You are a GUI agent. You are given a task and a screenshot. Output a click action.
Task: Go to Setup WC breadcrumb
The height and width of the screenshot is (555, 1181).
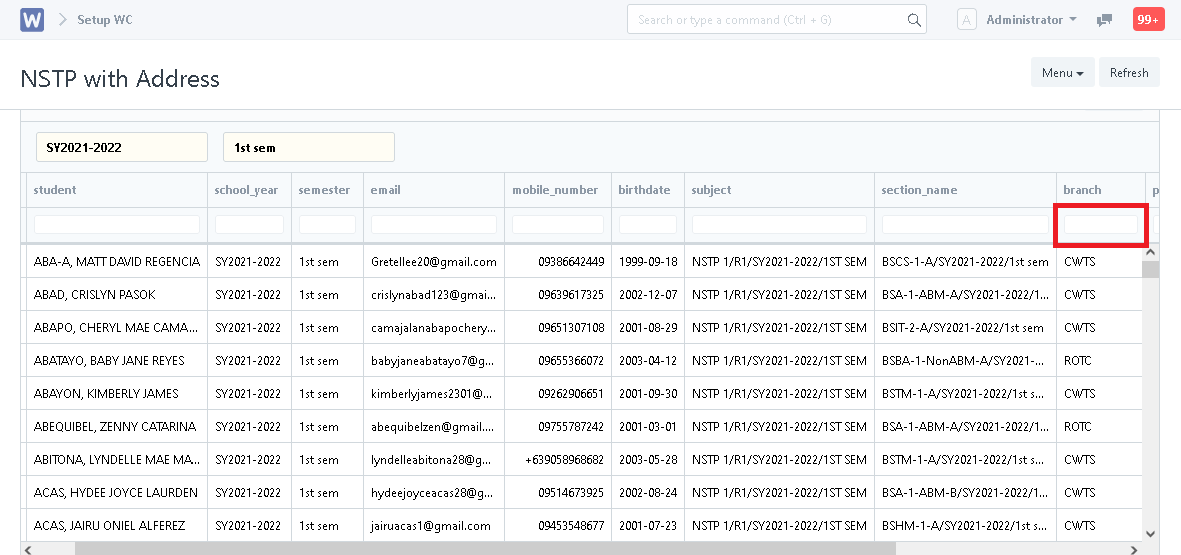(105, 20)
